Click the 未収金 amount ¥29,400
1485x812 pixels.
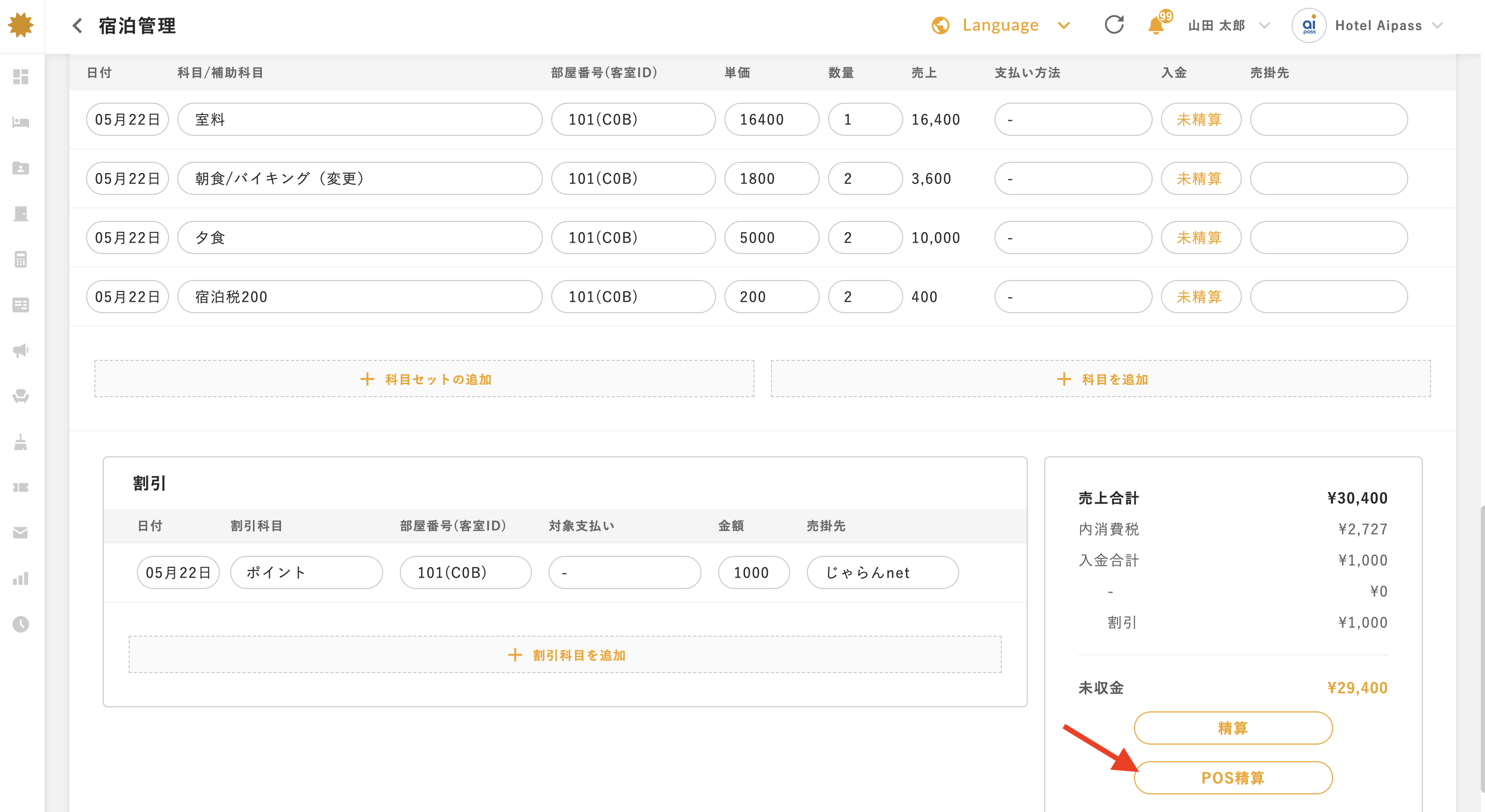point(1357,688)
